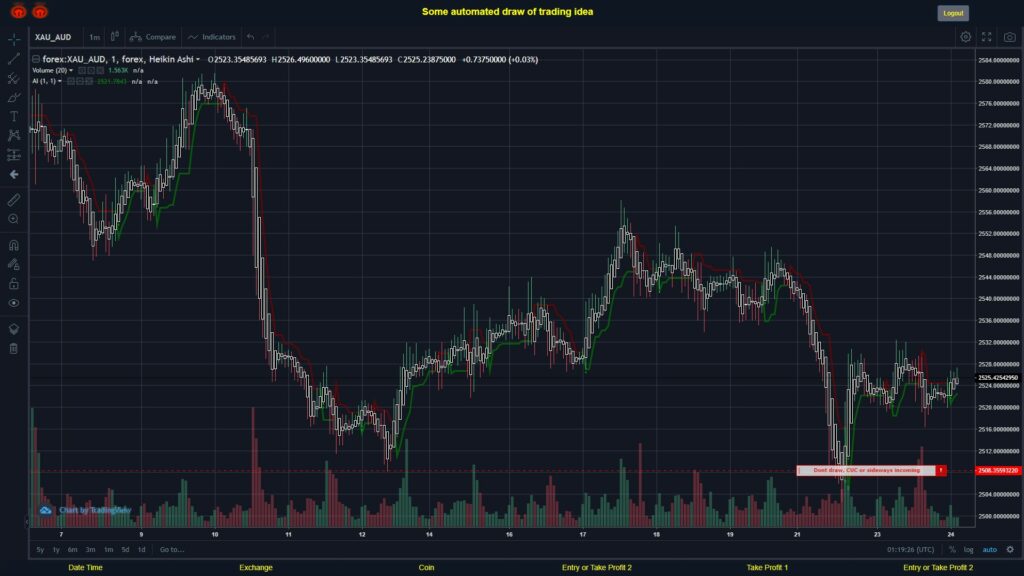This screenshot has height=576, width=1024.
Task: Click the current price label 2525.42542950
Action: coord(998,377)
